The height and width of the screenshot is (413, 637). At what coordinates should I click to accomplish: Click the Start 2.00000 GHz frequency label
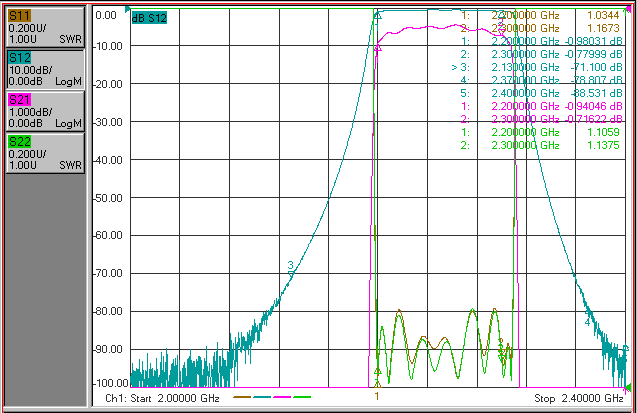pos(175,398)
